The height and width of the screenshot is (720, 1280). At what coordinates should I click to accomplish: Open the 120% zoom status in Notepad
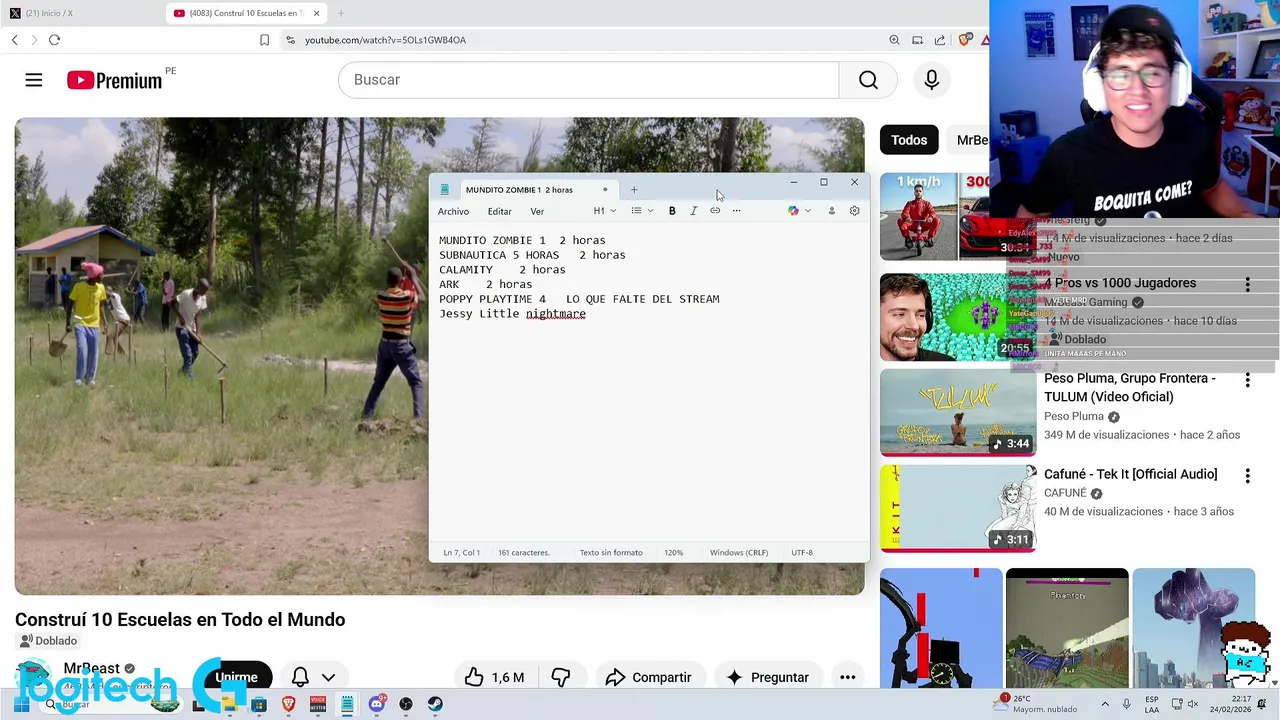[x=674, y=553]
